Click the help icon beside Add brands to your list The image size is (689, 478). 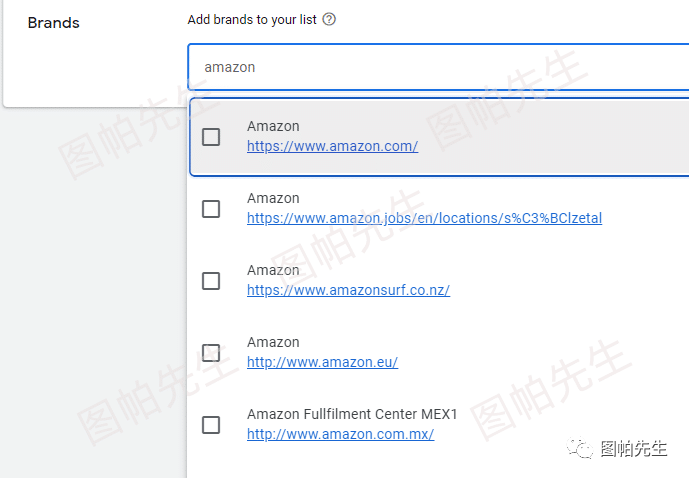click(x=329, y=19)
